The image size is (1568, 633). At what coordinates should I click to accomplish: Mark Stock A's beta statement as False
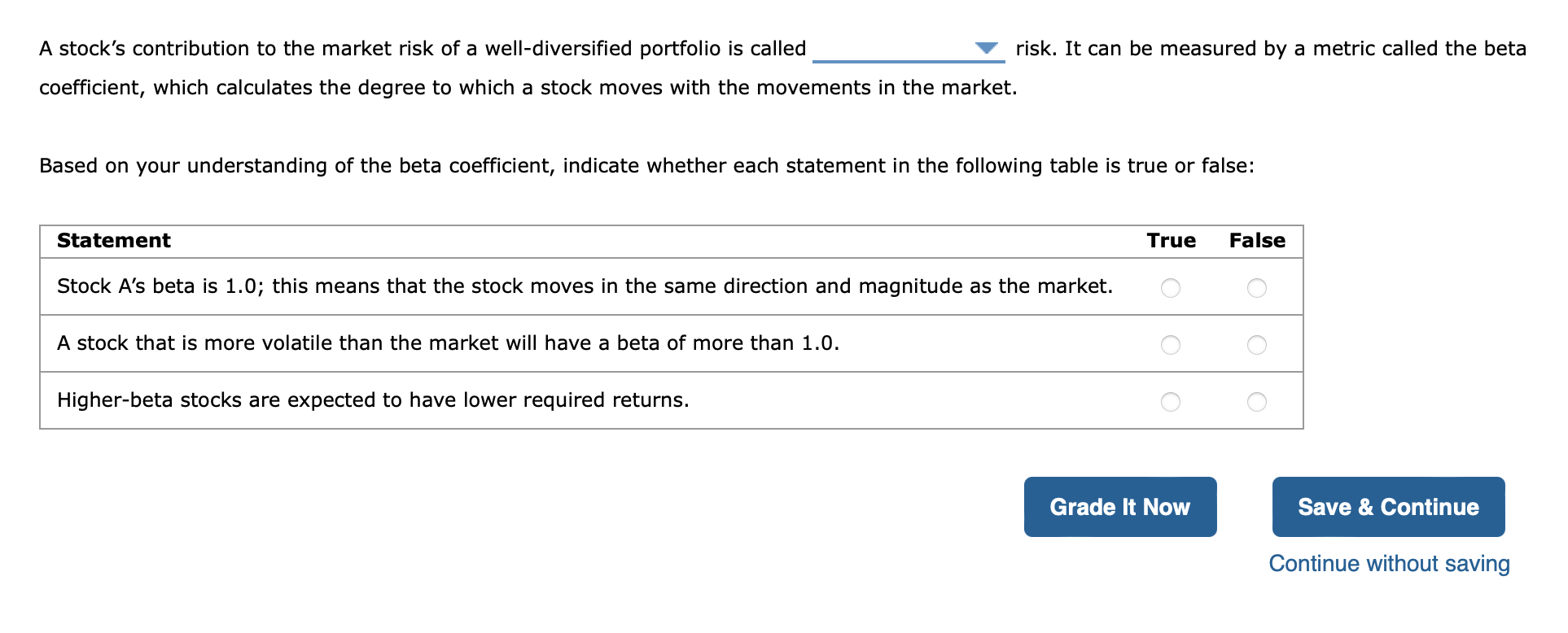click(1256, 288)
